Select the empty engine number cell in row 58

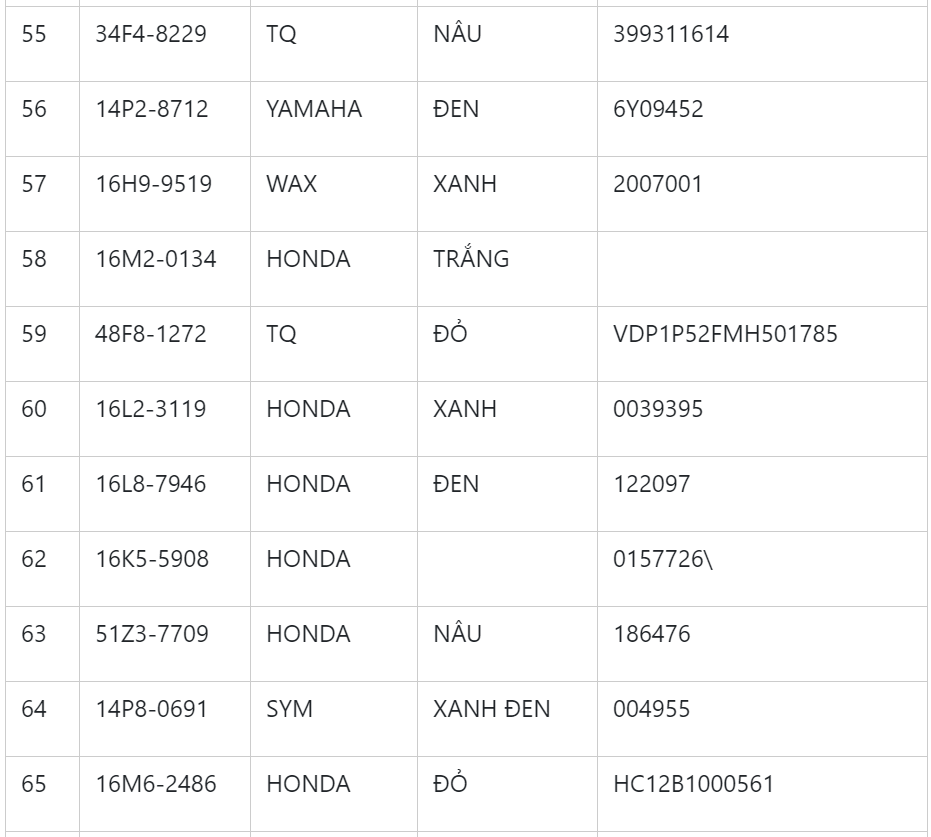[x=762, y=259]
